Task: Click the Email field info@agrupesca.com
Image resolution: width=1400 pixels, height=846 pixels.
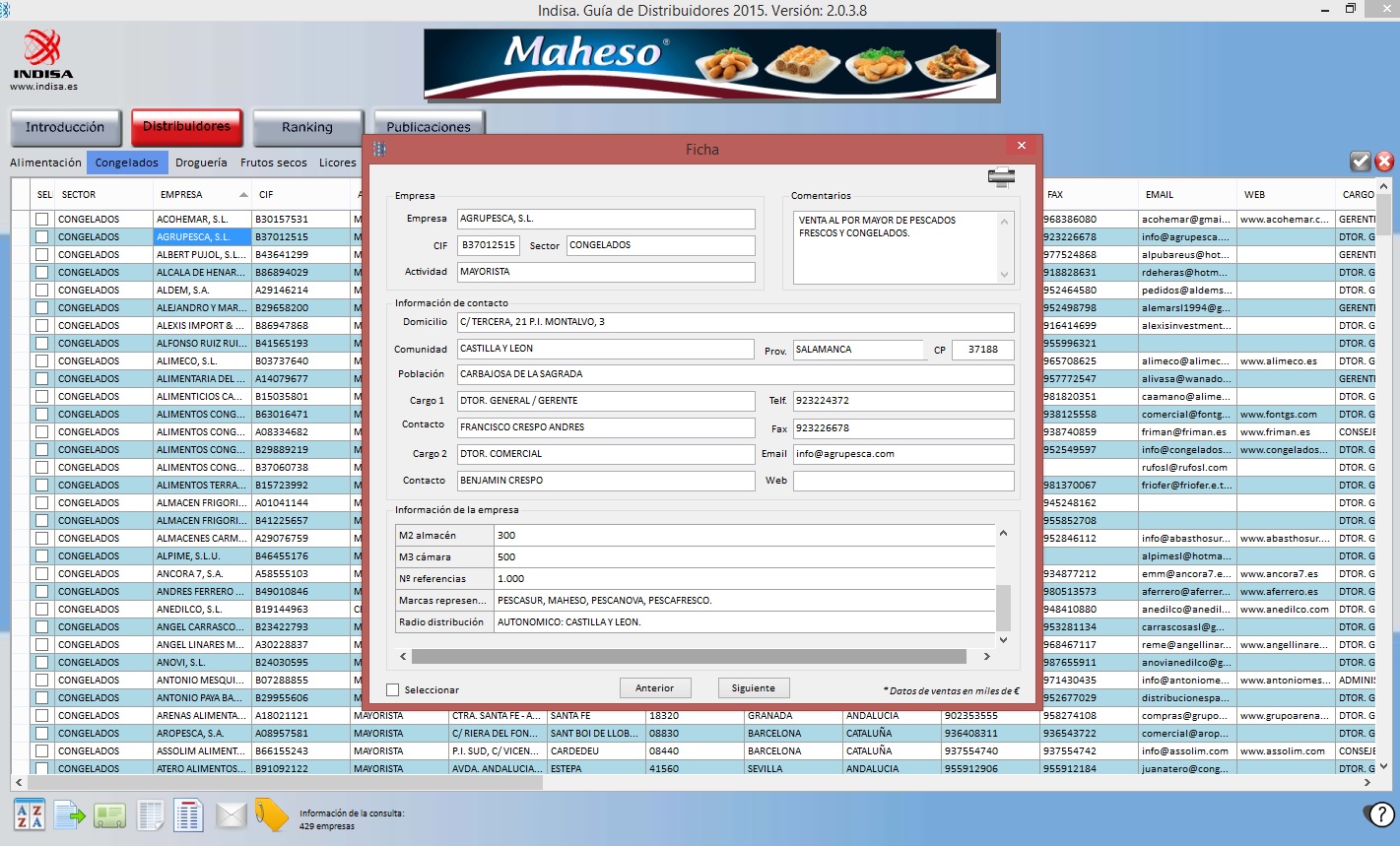Action: [x=903, y=454]
